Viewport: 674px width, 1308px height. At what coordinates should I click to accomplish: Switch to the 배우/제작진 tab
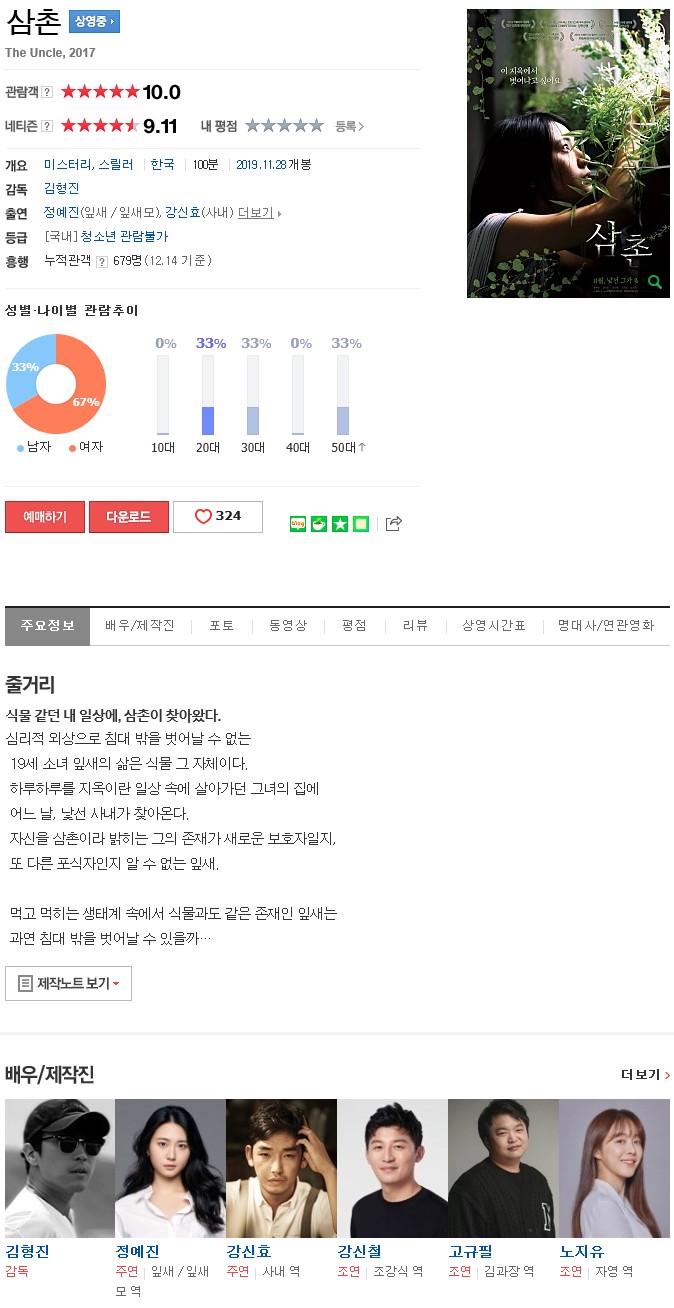tap(140, 625)
